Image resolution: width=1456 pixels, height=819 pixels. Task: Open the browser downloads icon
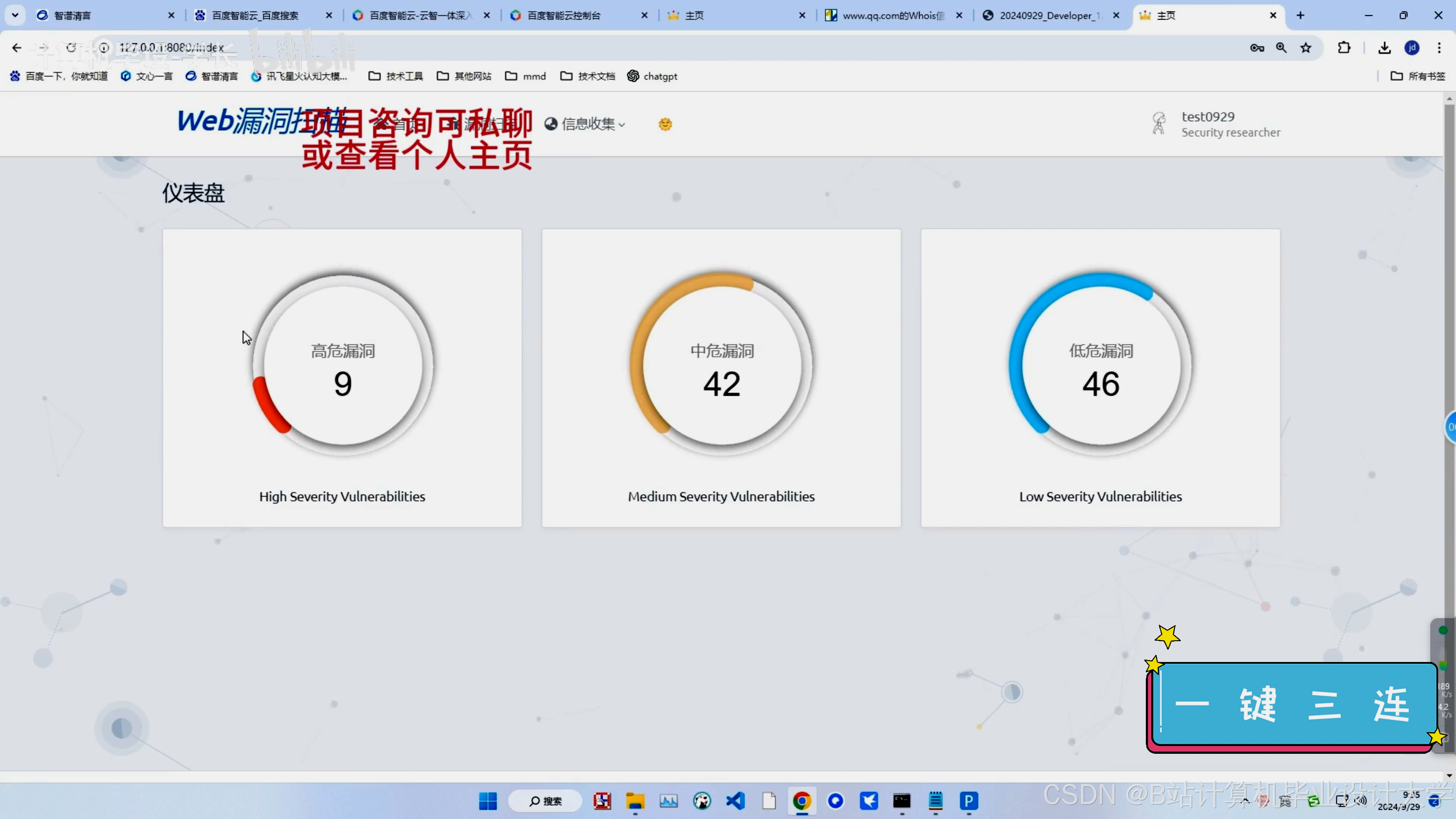[1384, 48]
